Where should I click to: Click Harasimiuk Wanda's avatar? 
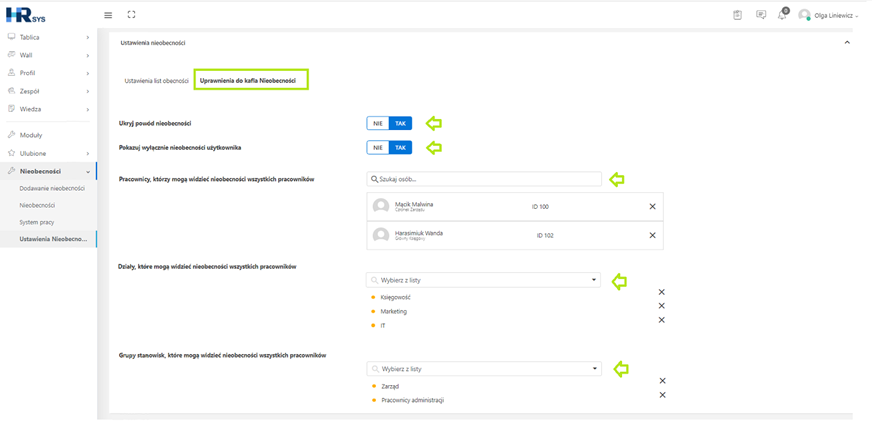pyautogui.click(x=381, y=235)
